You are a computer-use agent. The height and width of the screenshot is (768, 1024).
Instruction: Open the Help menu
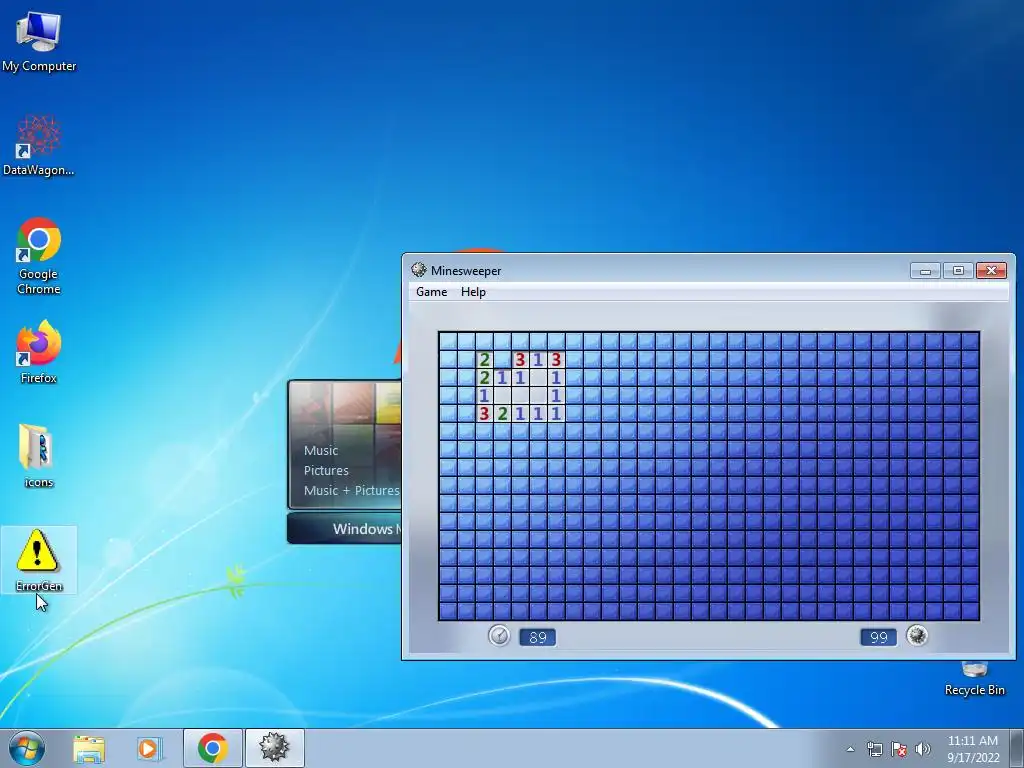[x=473, y=292]
